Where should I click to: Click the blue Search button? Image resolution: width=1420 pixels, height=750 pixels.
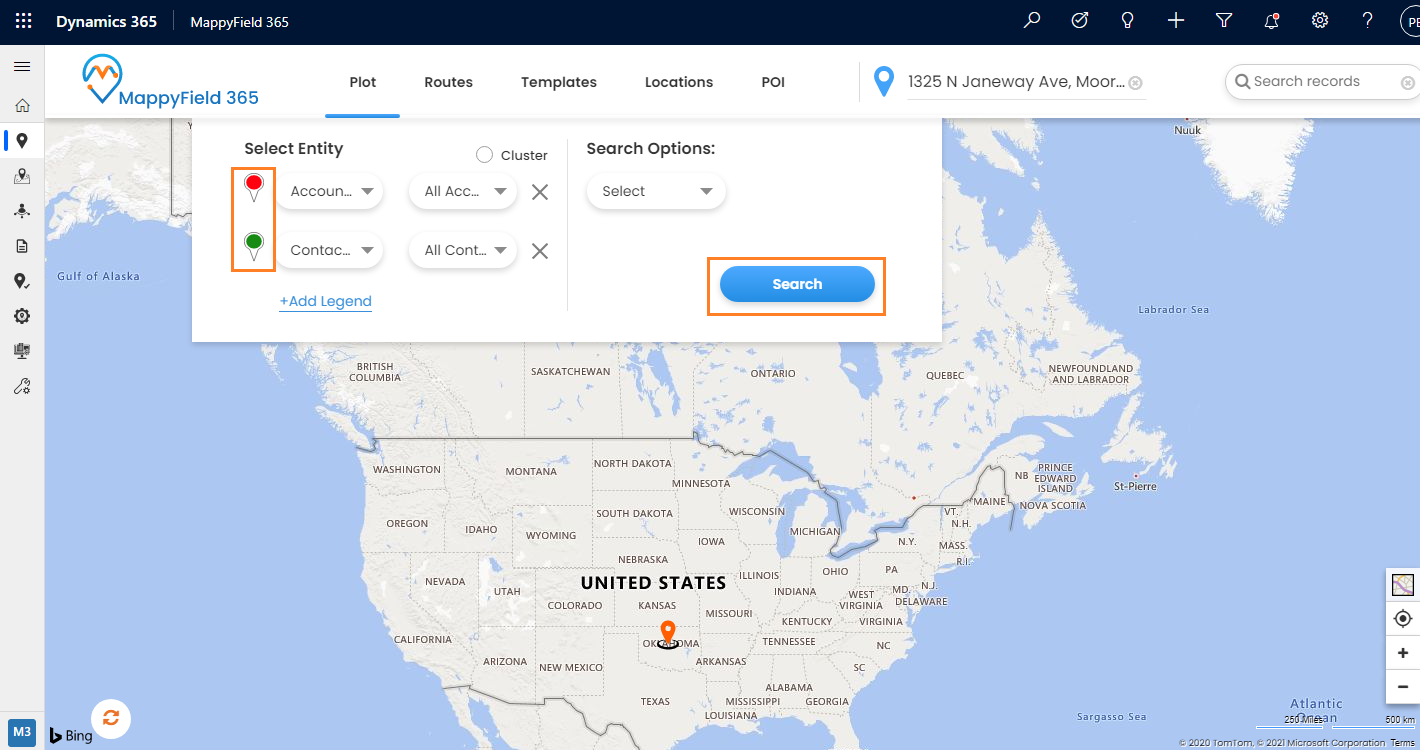797,284
